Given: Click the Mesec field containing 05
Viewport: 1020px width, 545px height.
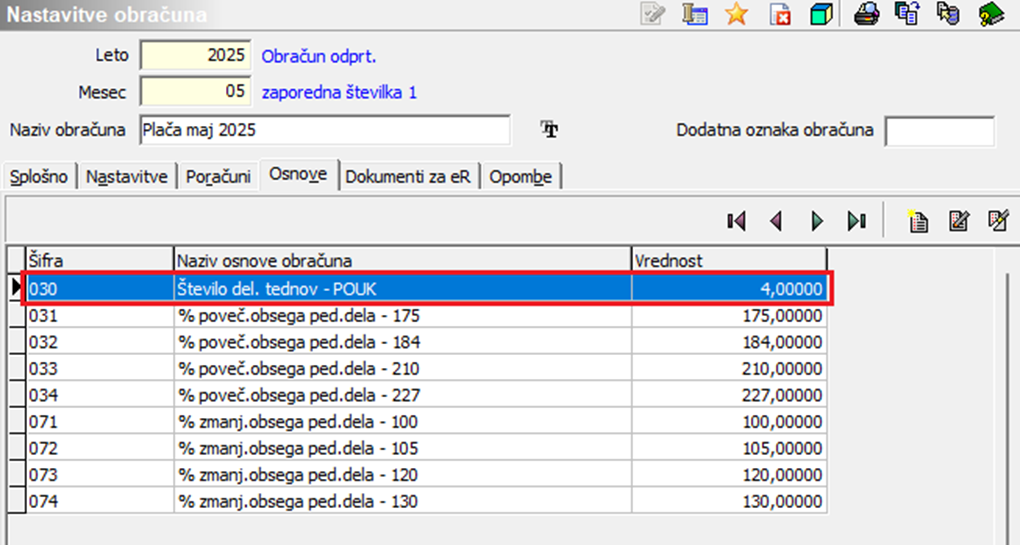Looking at the screenshot, I should [195, 91].
